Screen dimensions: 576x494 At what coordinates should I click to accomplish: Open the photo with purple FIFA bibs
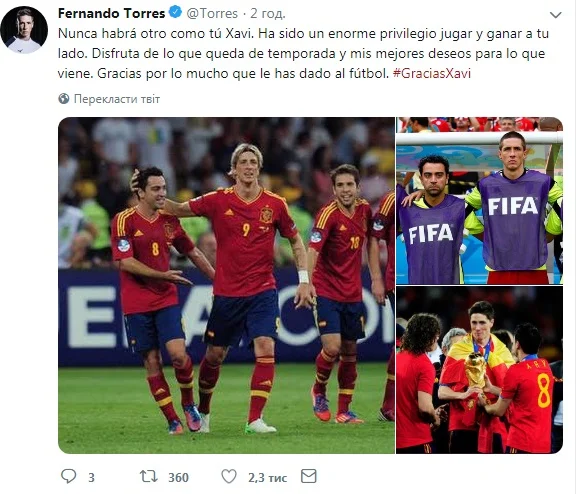[479, 201]
